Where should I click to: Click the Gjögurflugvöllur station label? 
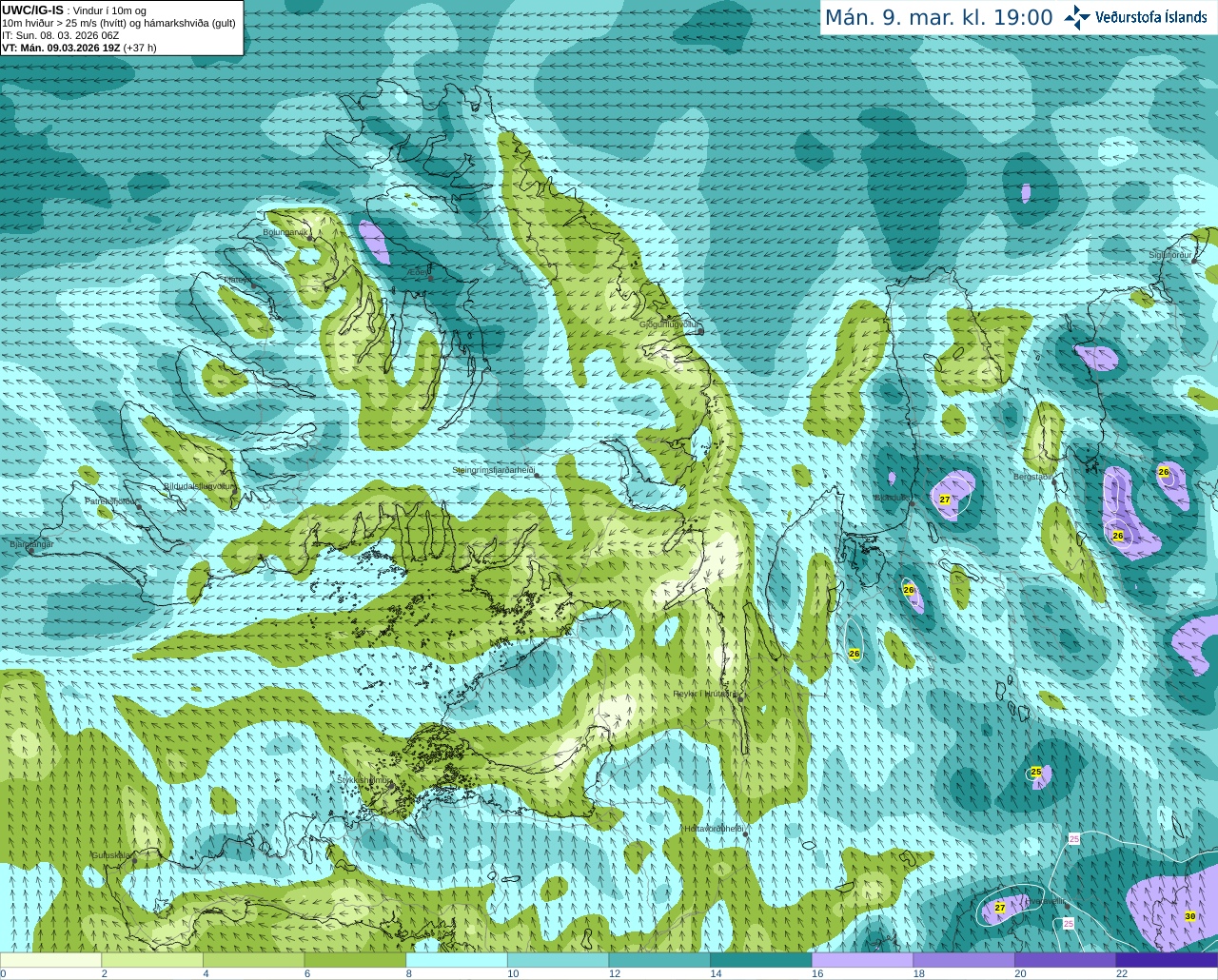point(670,324)
